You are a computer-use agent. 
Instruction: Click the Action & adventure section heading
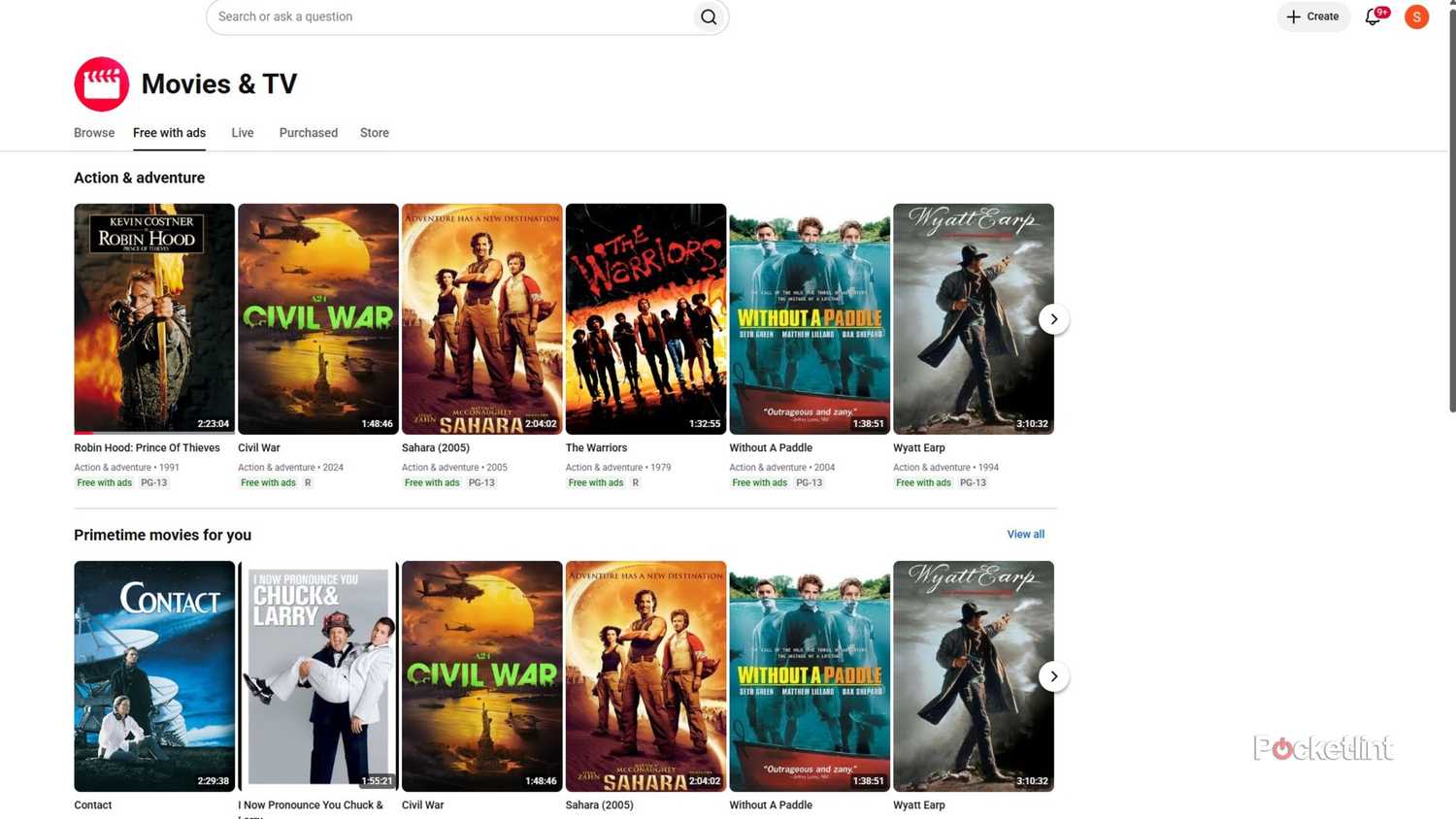[x=140, y=178]
